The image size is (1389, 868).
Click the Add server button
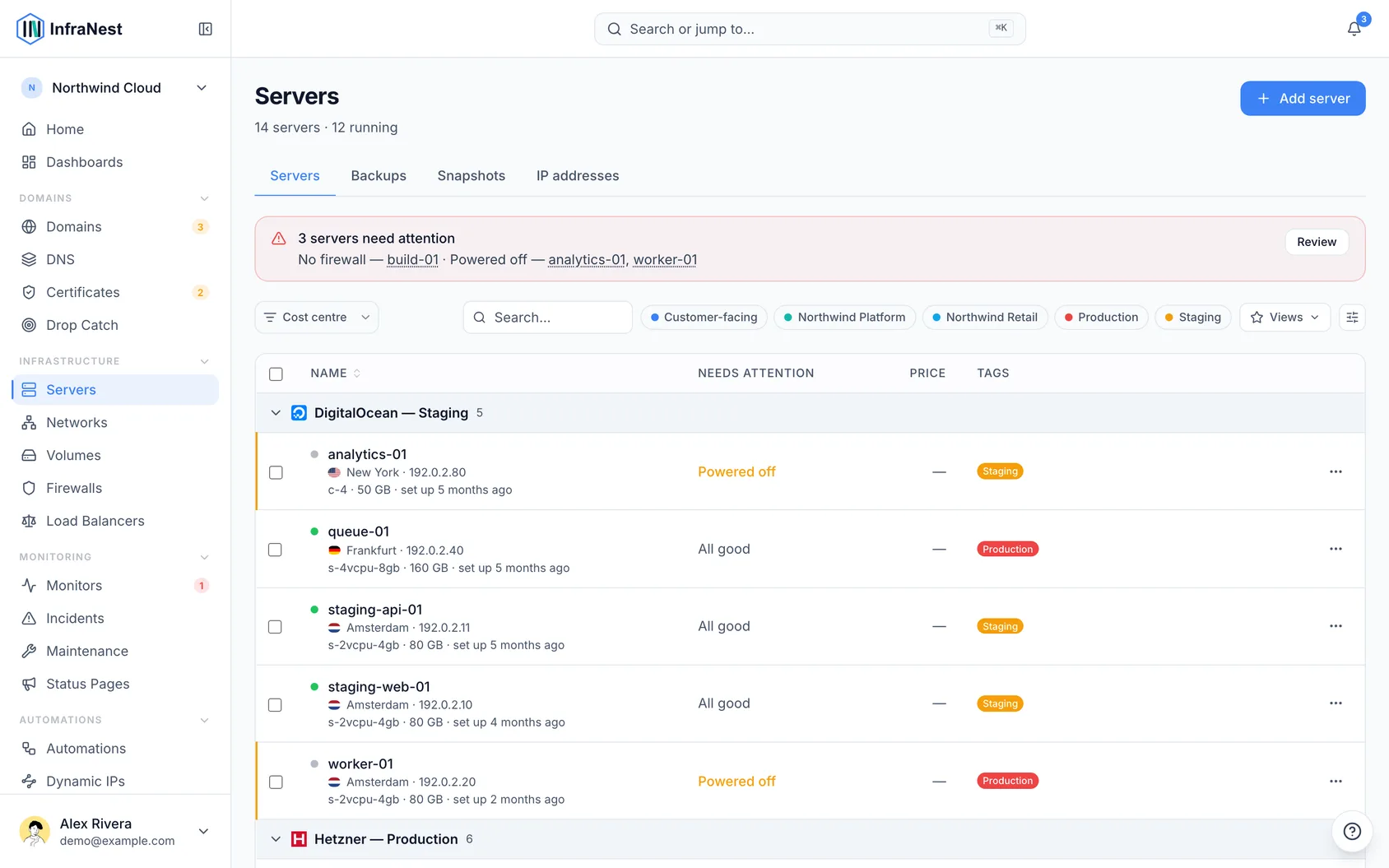click(x=1303, y=99)
